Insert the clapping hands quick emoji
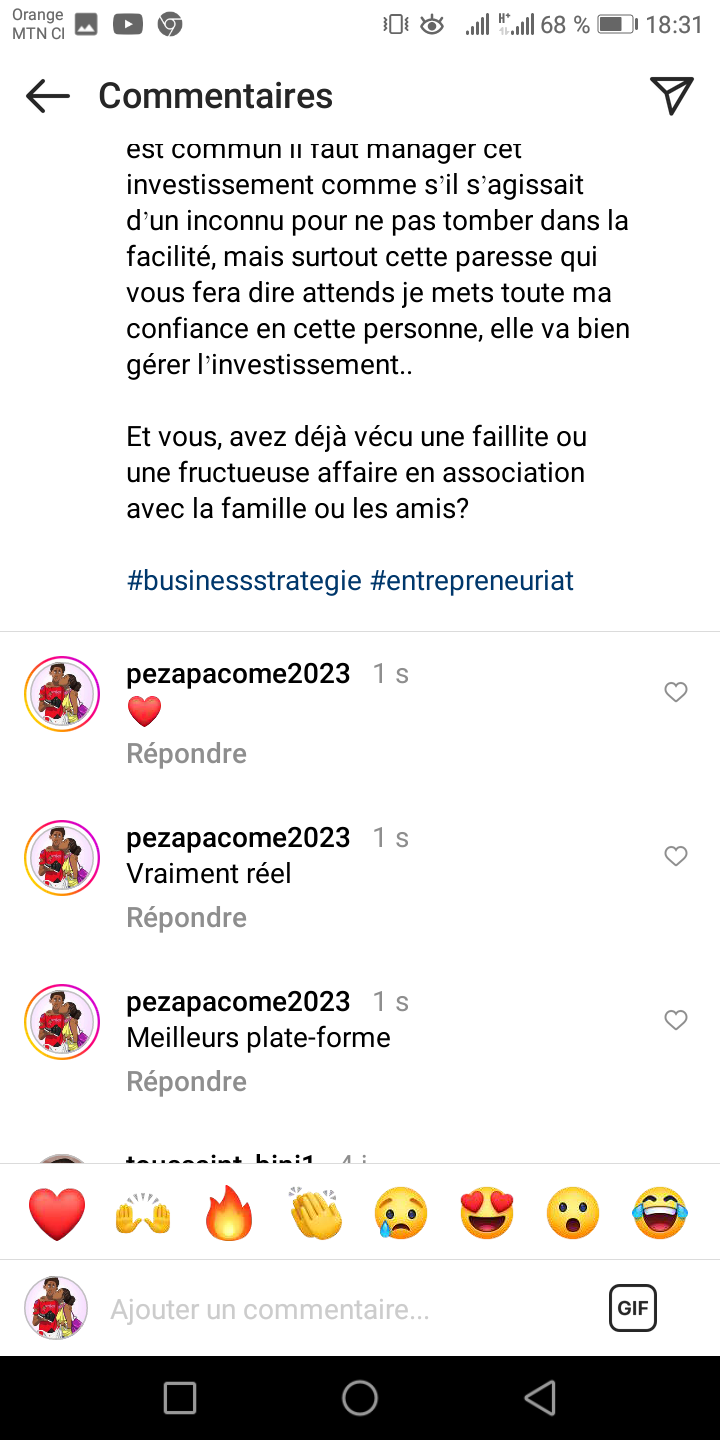720x1440 pixels. tap(315, 1214)
